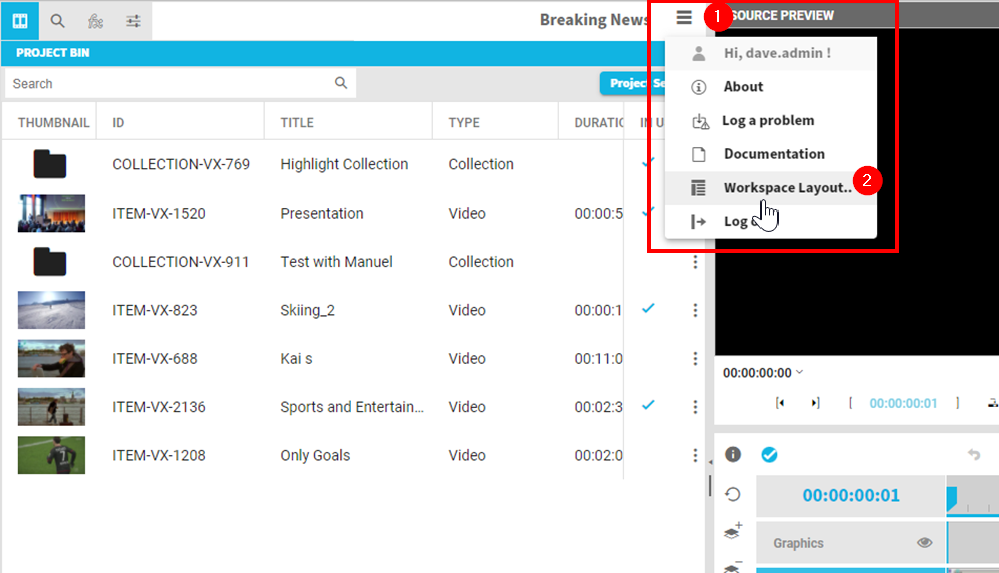The width and height of the screenshot is (999, 573).
Task: Click the add track layer icon
Action: pyautogui.click(x=733, y=532)
